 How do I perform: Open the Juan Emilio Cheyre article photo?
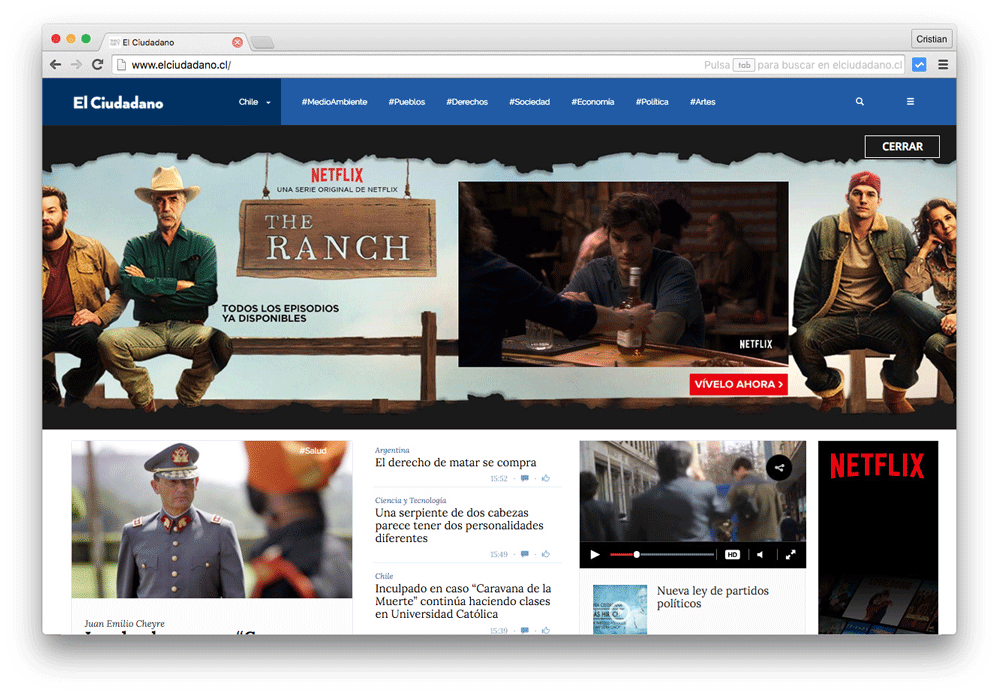coord(212,520)
